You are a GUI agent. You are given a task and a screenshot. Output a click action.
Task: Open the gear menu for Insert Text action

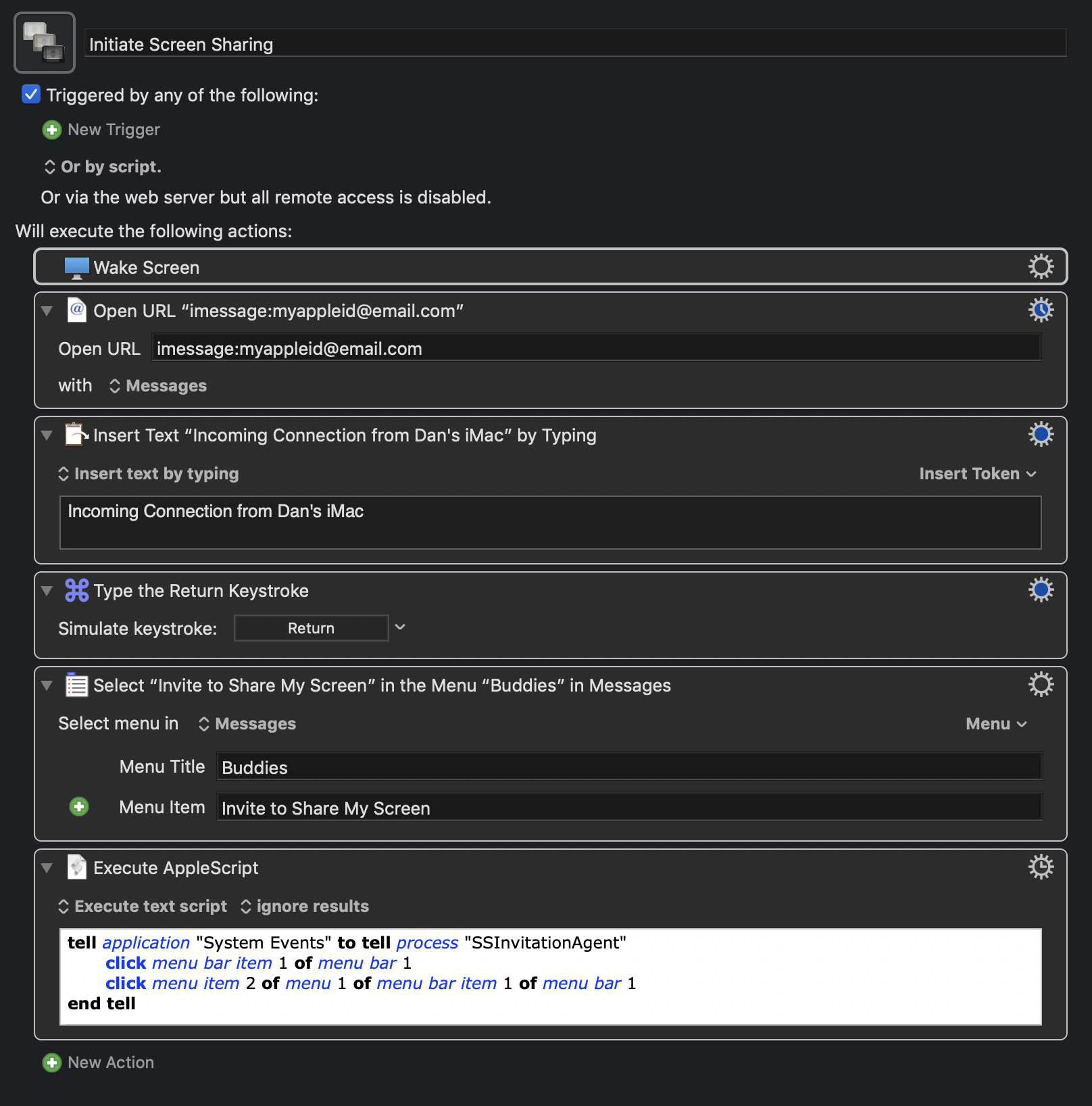[x=1041, y=434]
